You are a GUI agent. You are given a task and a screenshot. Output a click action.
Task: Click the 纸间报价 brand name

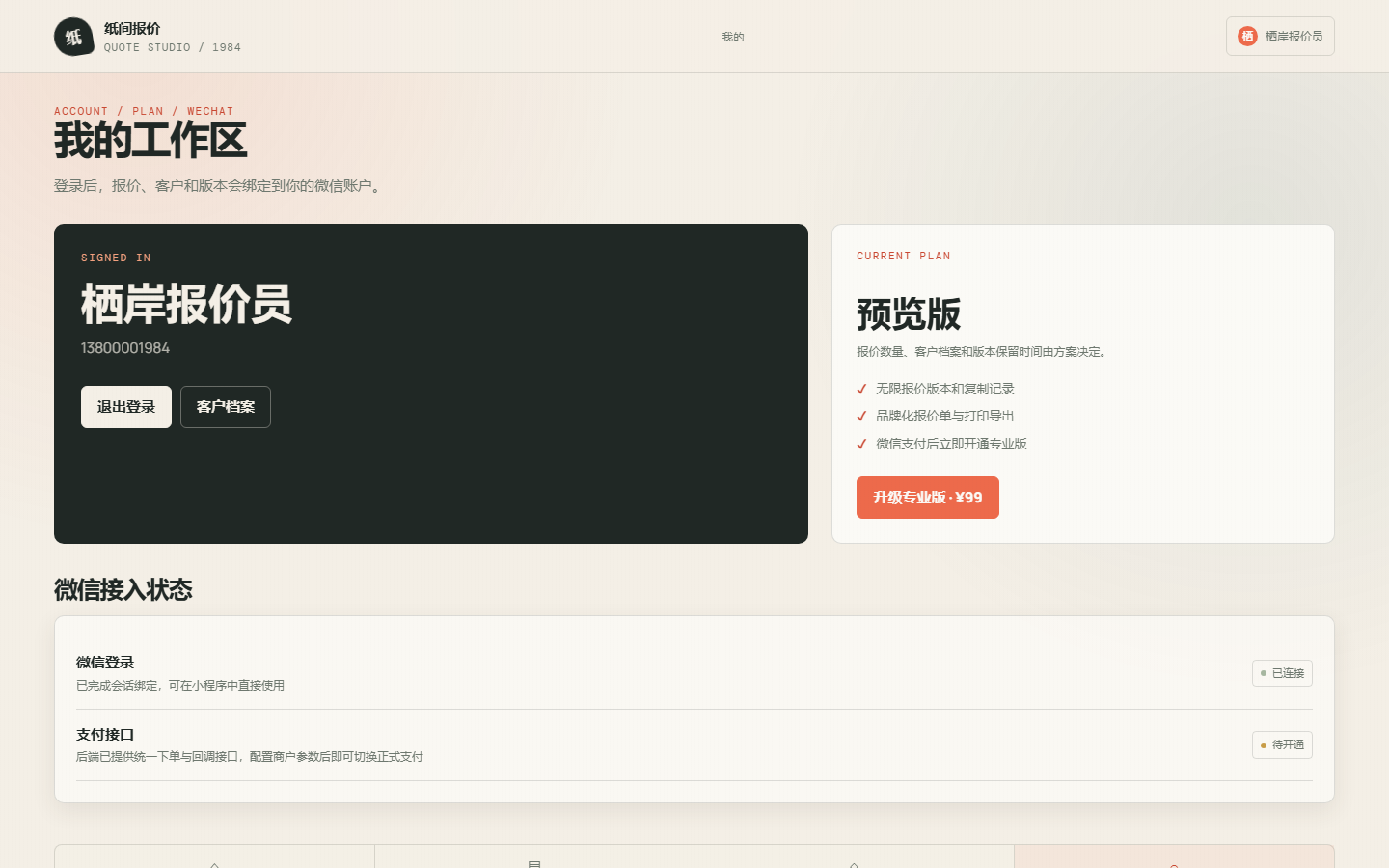coord(132,28)
